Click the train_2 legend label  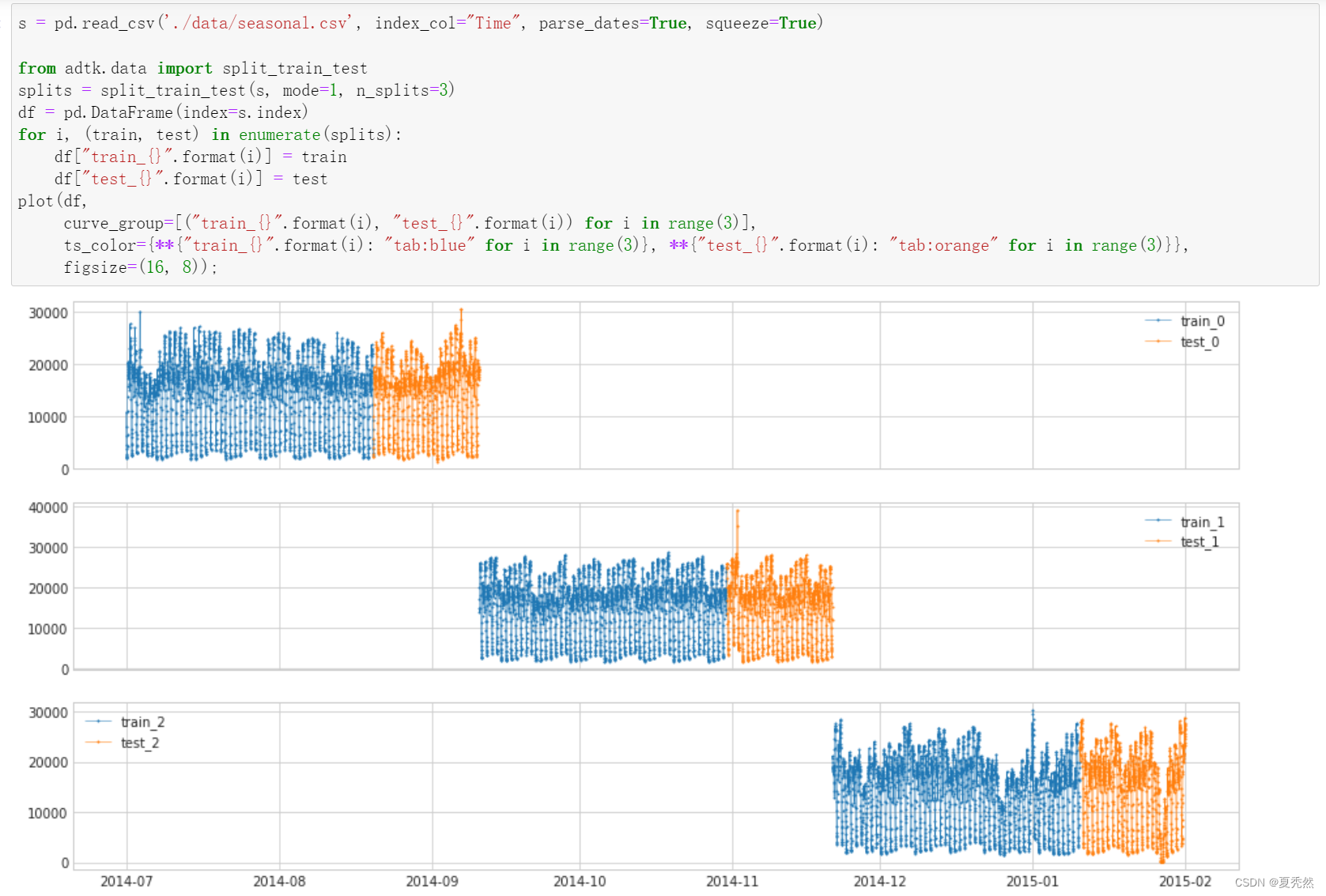coord(142,722)
